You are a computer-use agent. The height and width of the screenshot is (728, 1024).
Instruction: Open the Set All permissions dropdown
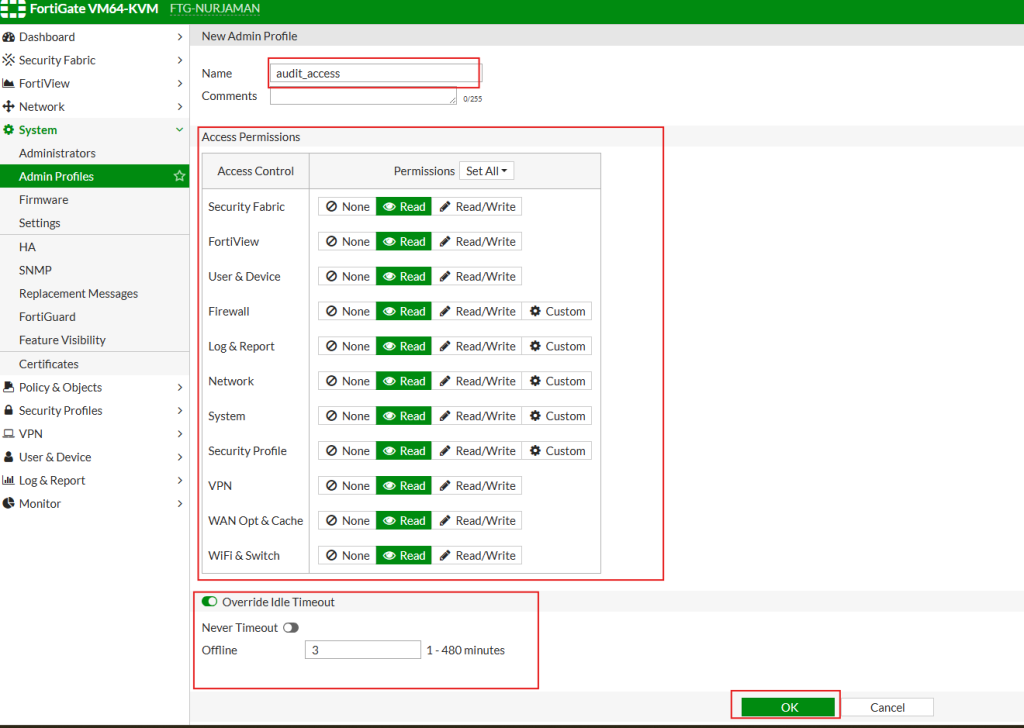point(487,171)
